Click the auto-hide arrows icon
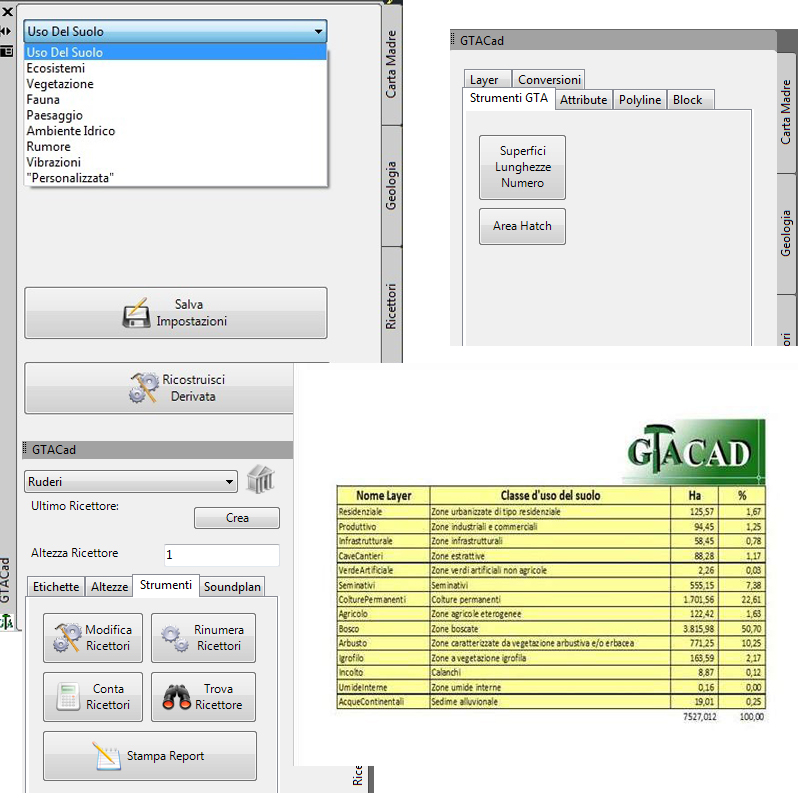 click(6, 31)
